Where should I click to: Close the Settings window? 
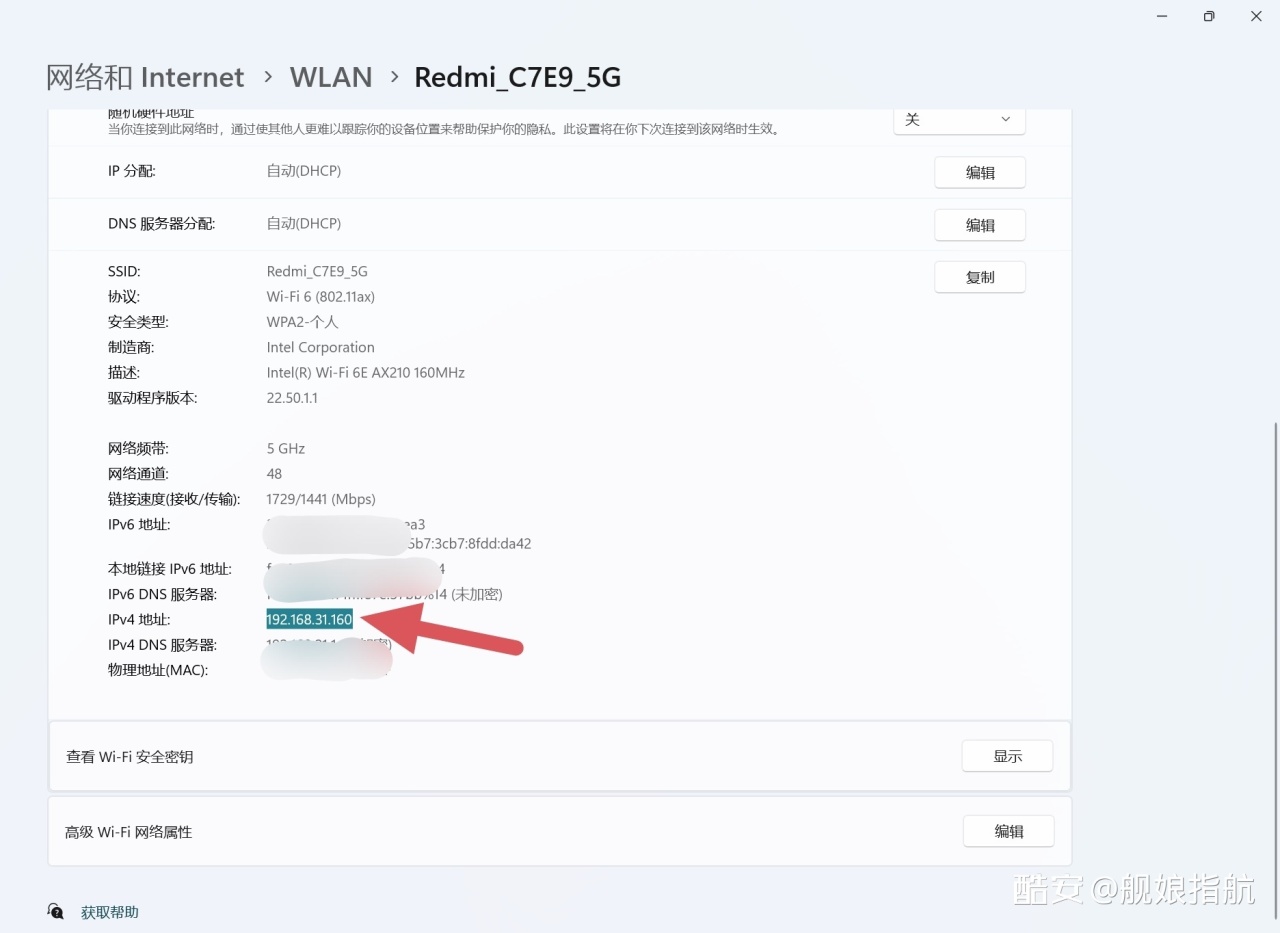point(1256,16)
